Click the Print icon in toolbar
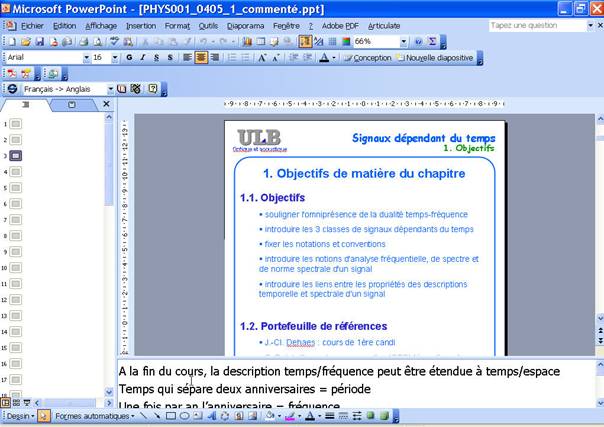The height and width of the screenshot is (427, 604). 84,42
